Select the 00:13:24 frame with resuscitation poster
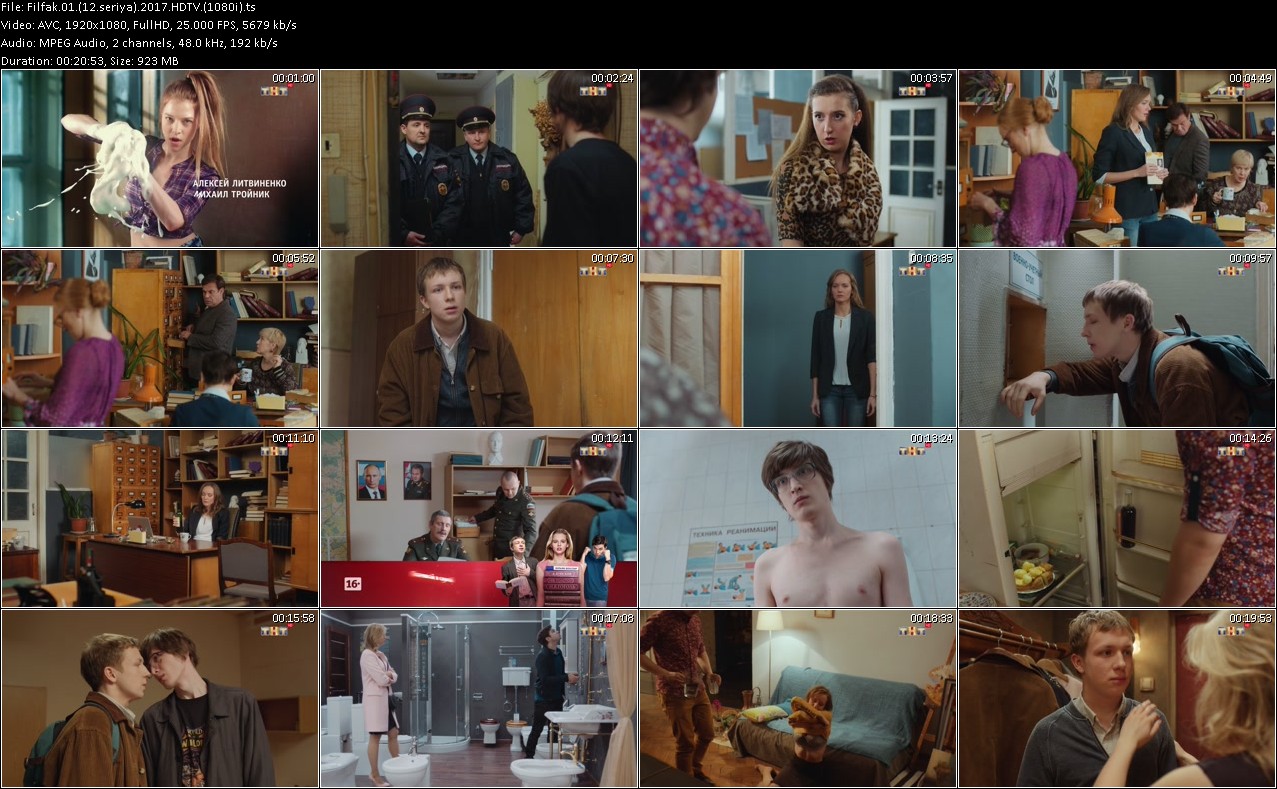The height and width of the screenshot is (789, 1277). pos(798,518)
